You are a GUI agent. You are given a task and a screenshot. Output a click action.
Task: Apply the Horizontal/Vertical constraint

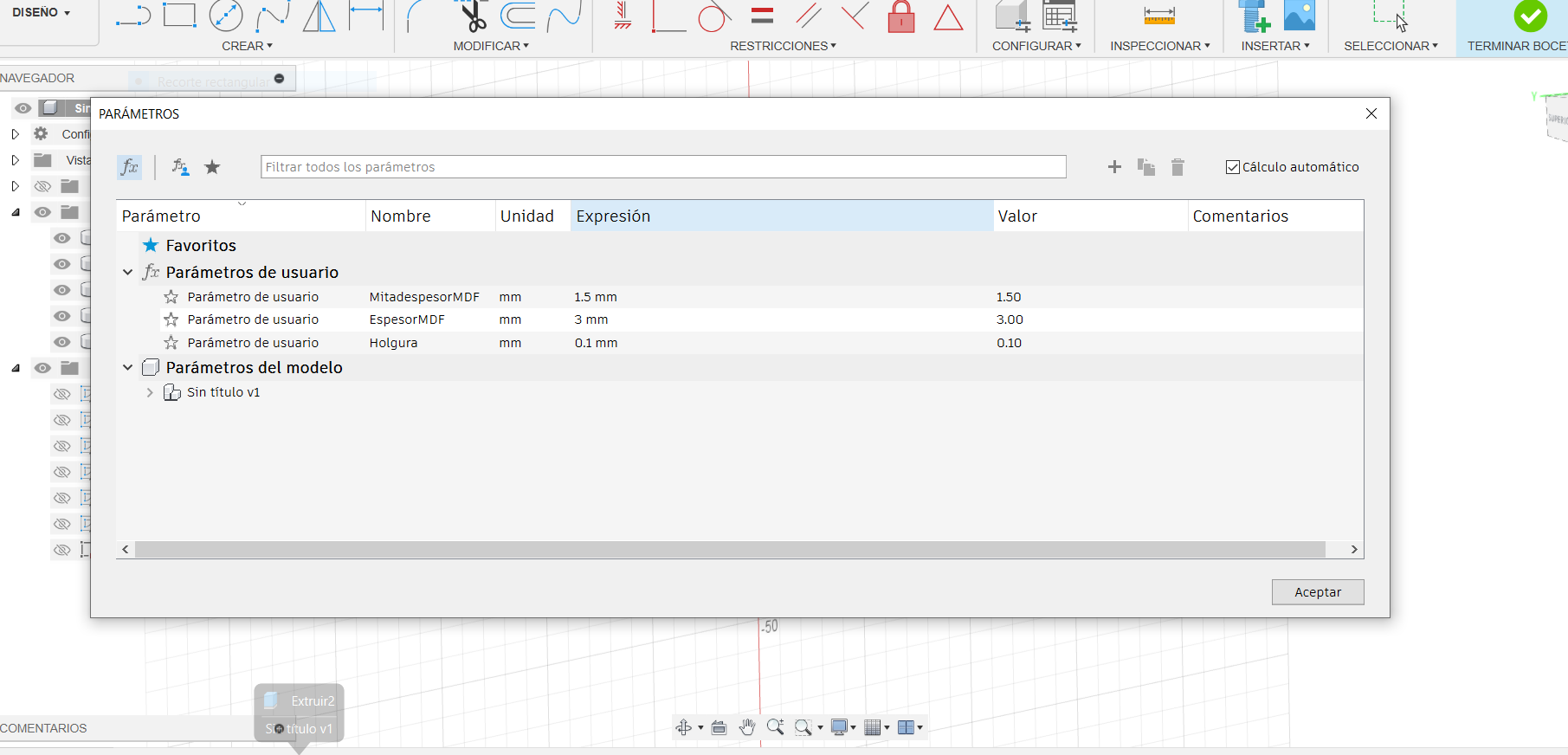[623, 16]
